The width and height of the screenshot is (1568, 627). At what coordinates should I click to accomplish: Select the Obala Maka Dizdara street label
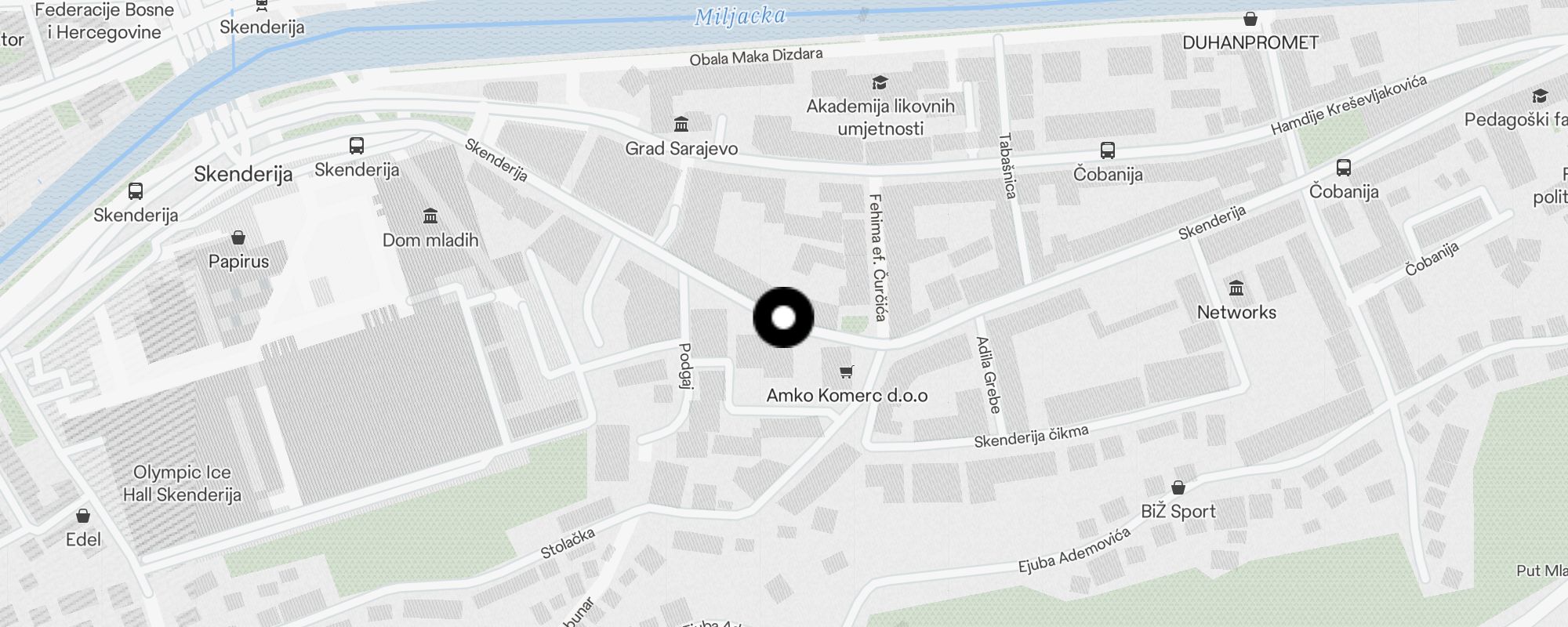(x=757, y=56)
